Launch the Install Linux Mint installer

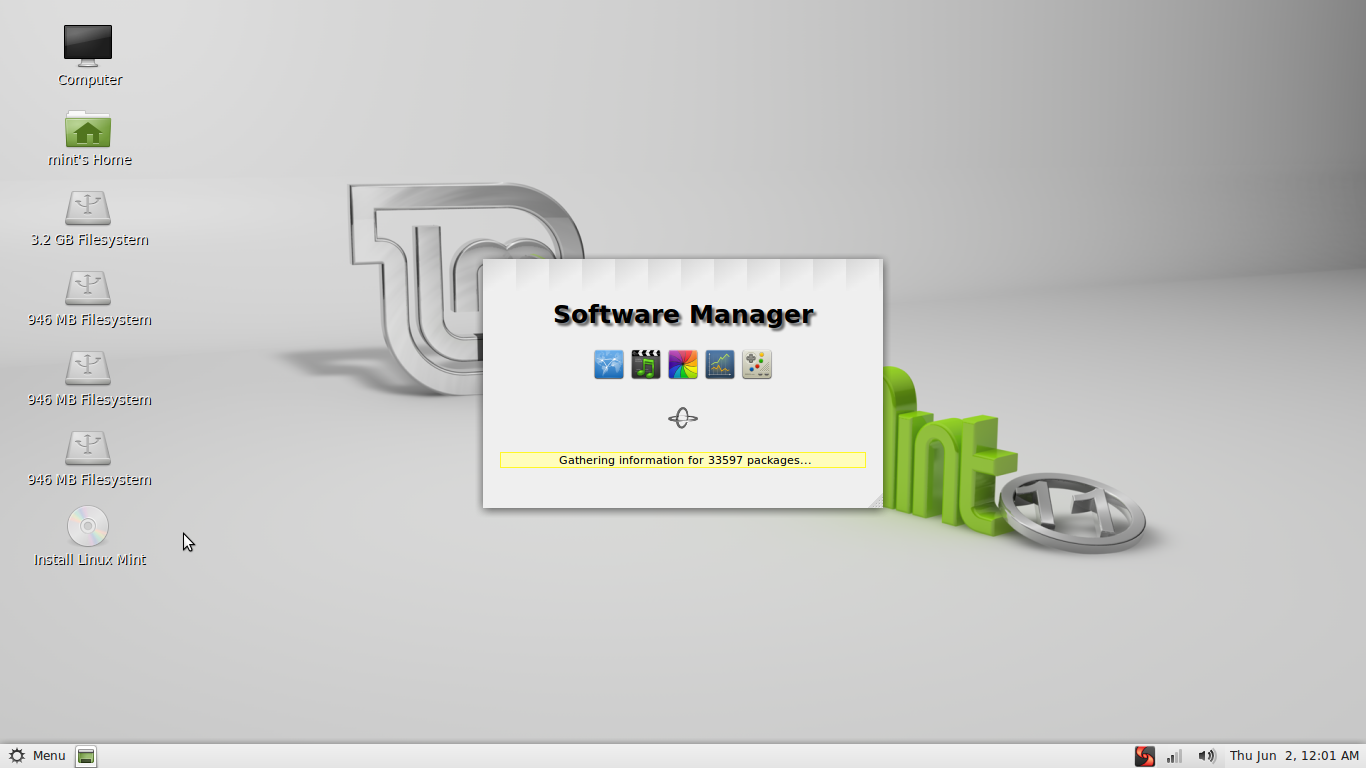(88, 527)
